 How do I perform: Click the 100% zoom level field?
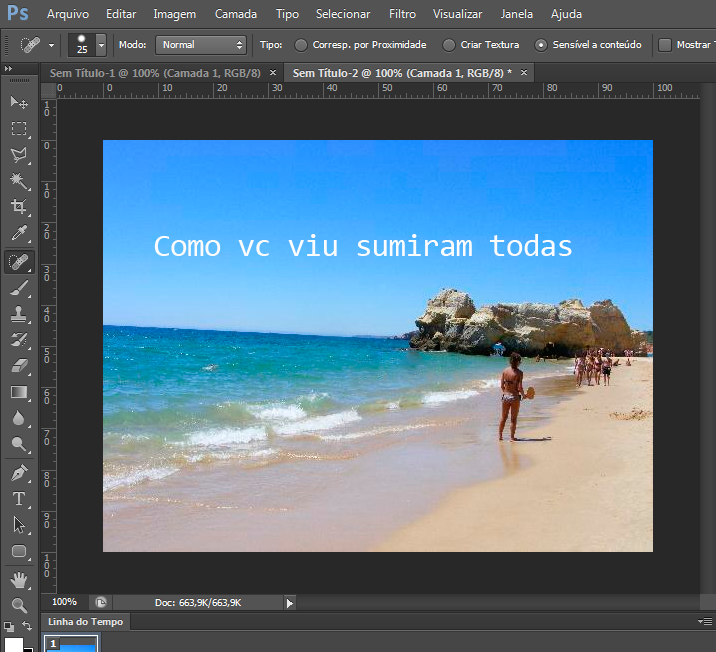(64, 602)
